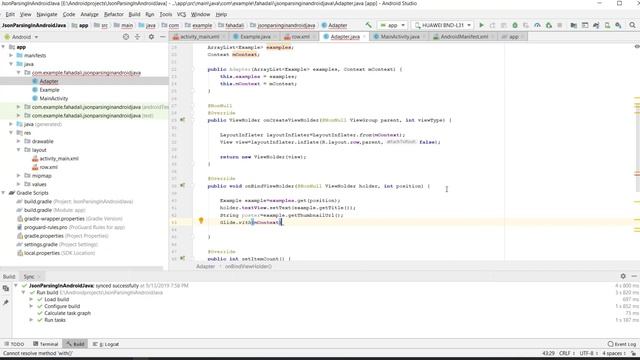Click the jsonparsinginandroidjava breadcrumb in navigation bar
Image resolution: width=640 pixels, height=360 pixels.
(x=286, y=25)
